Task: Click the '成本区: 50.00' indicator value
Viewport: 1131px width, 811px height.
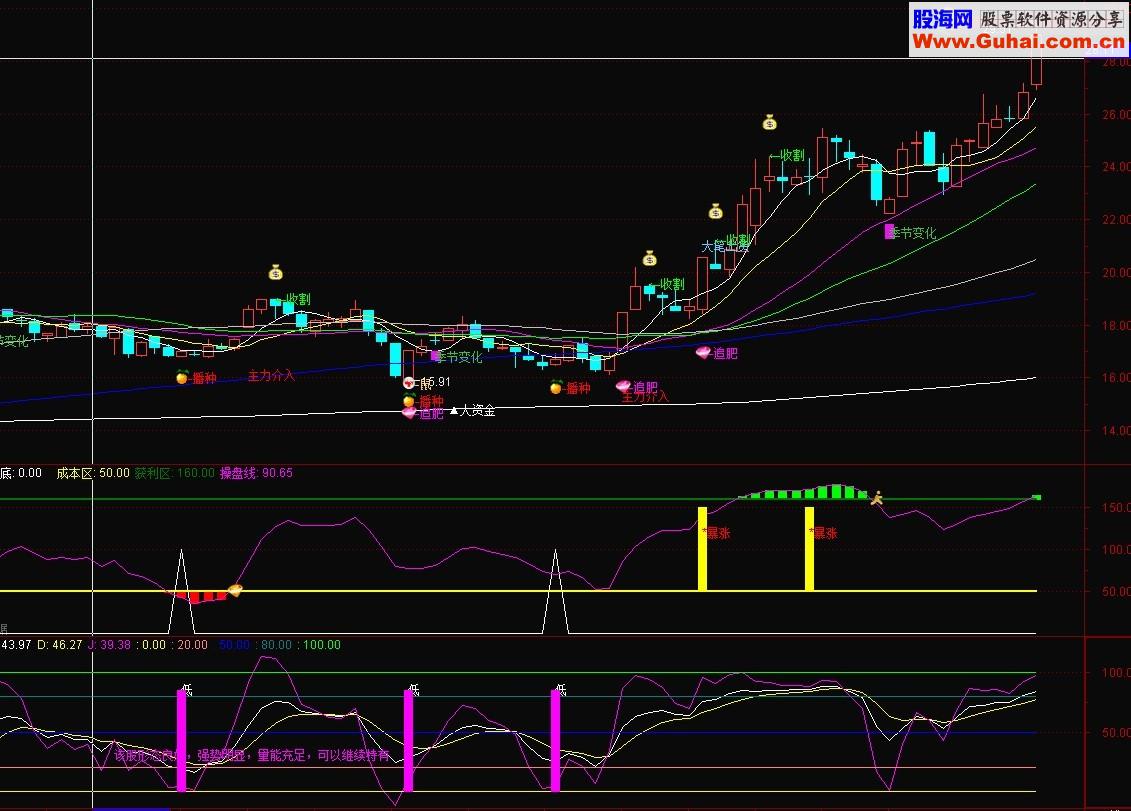Action: (x=93, y=473)
